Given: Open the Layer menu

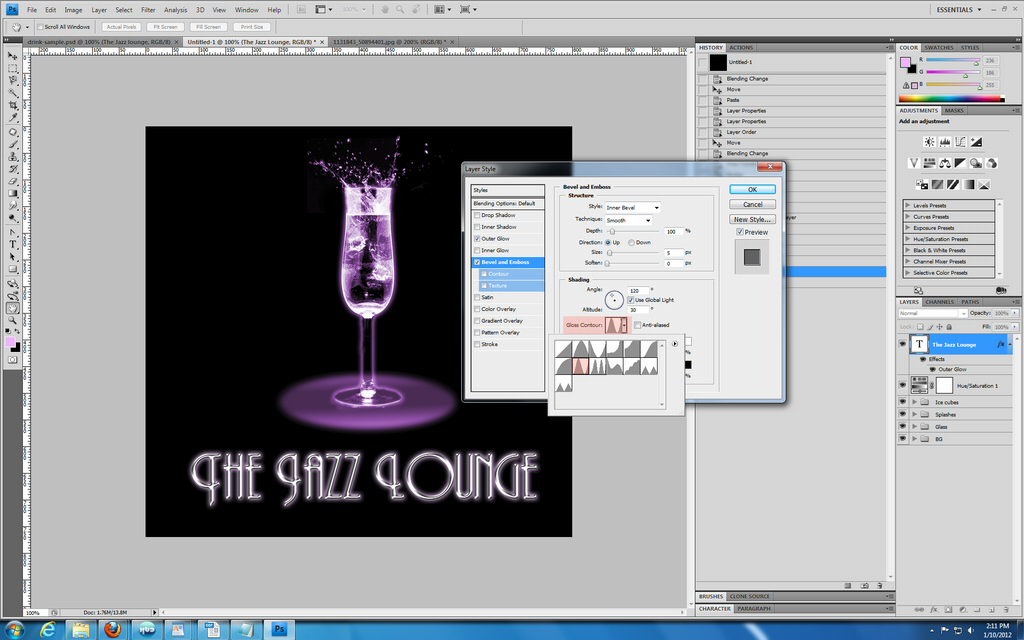Looking at the screenshot, I should point(99,10).
